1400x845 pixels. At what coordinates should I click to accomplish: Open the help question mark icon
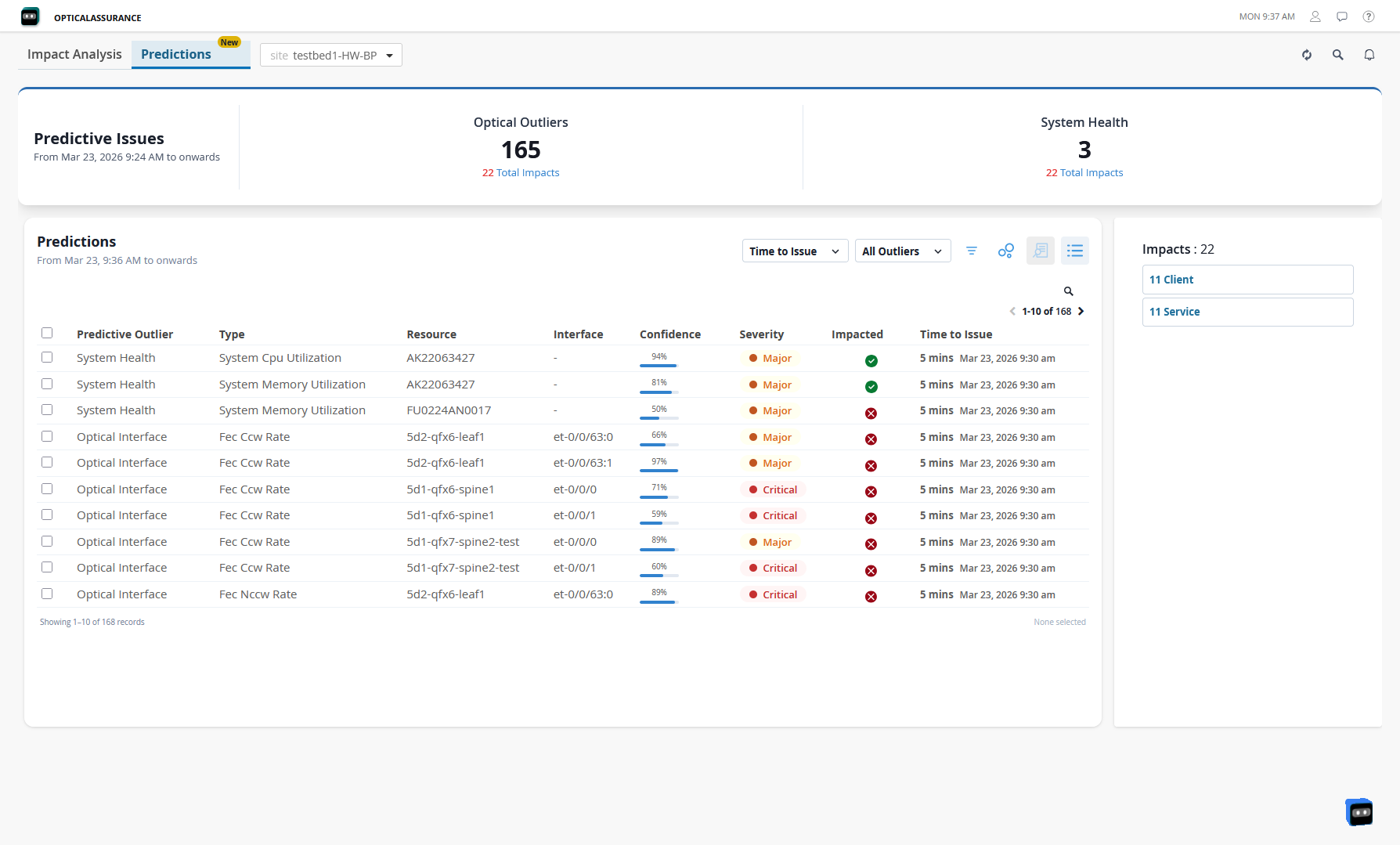(1369, 16)
